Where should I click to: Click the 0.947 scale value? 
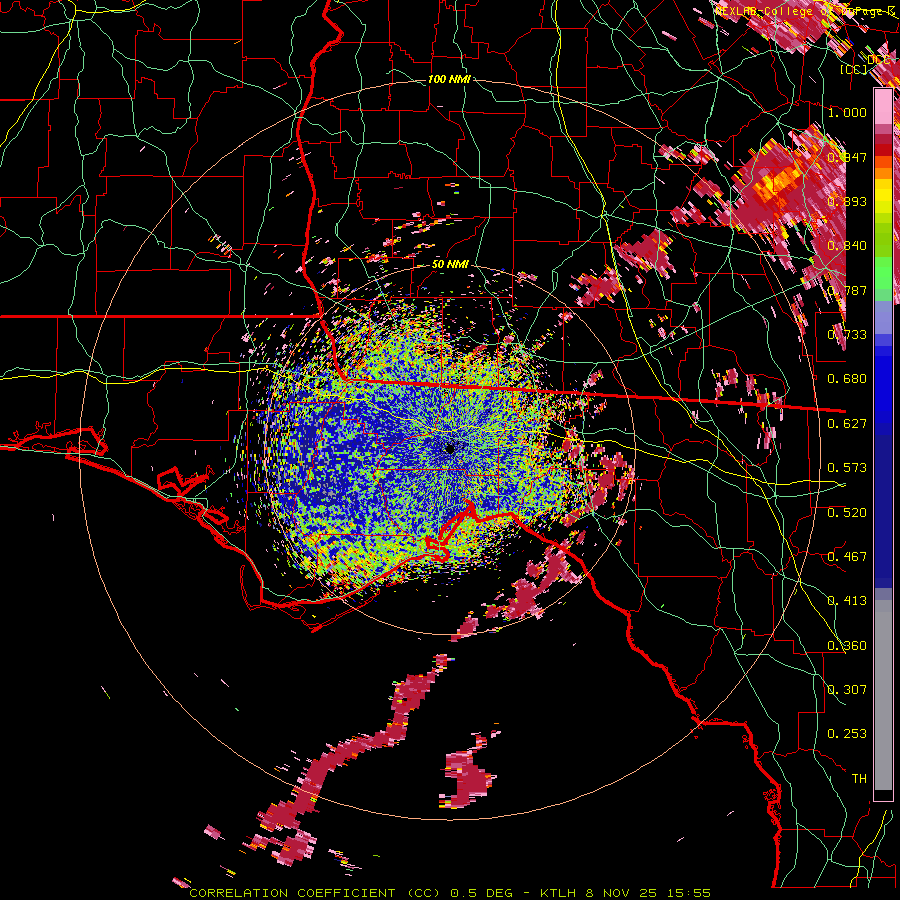click(x=847, y=157)
